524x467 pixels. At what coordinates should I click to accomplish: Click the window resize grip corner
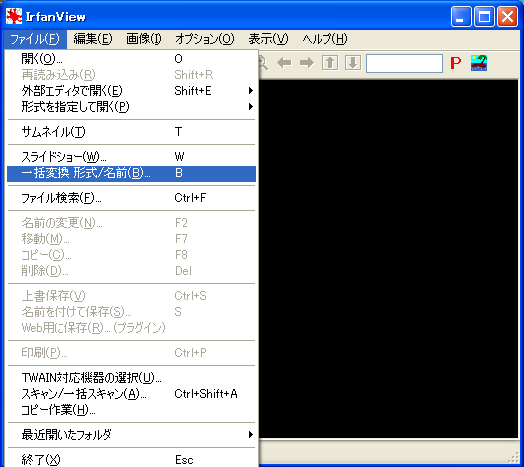click(x=512, y=457)
